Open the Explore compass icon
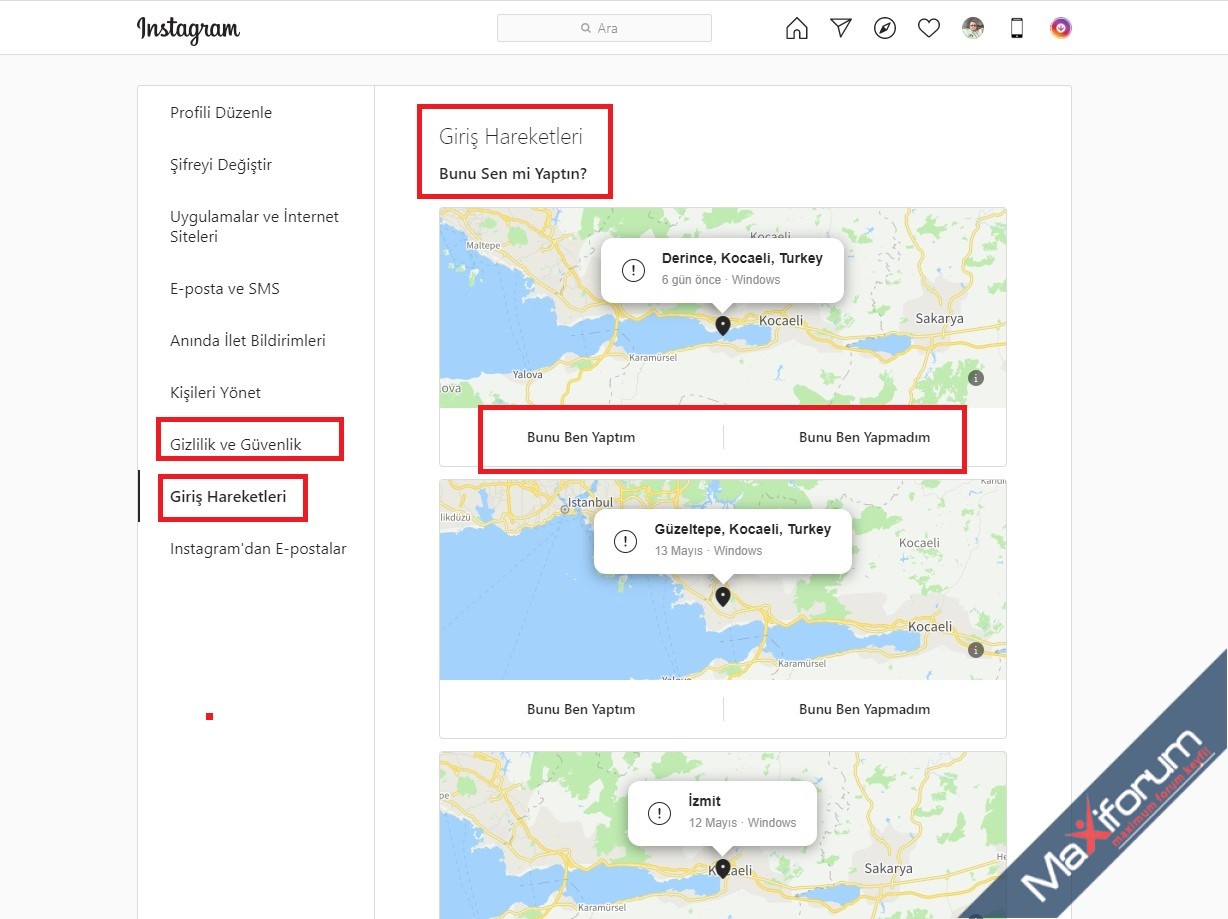1228x919 pixels. (x=885, y=28)
